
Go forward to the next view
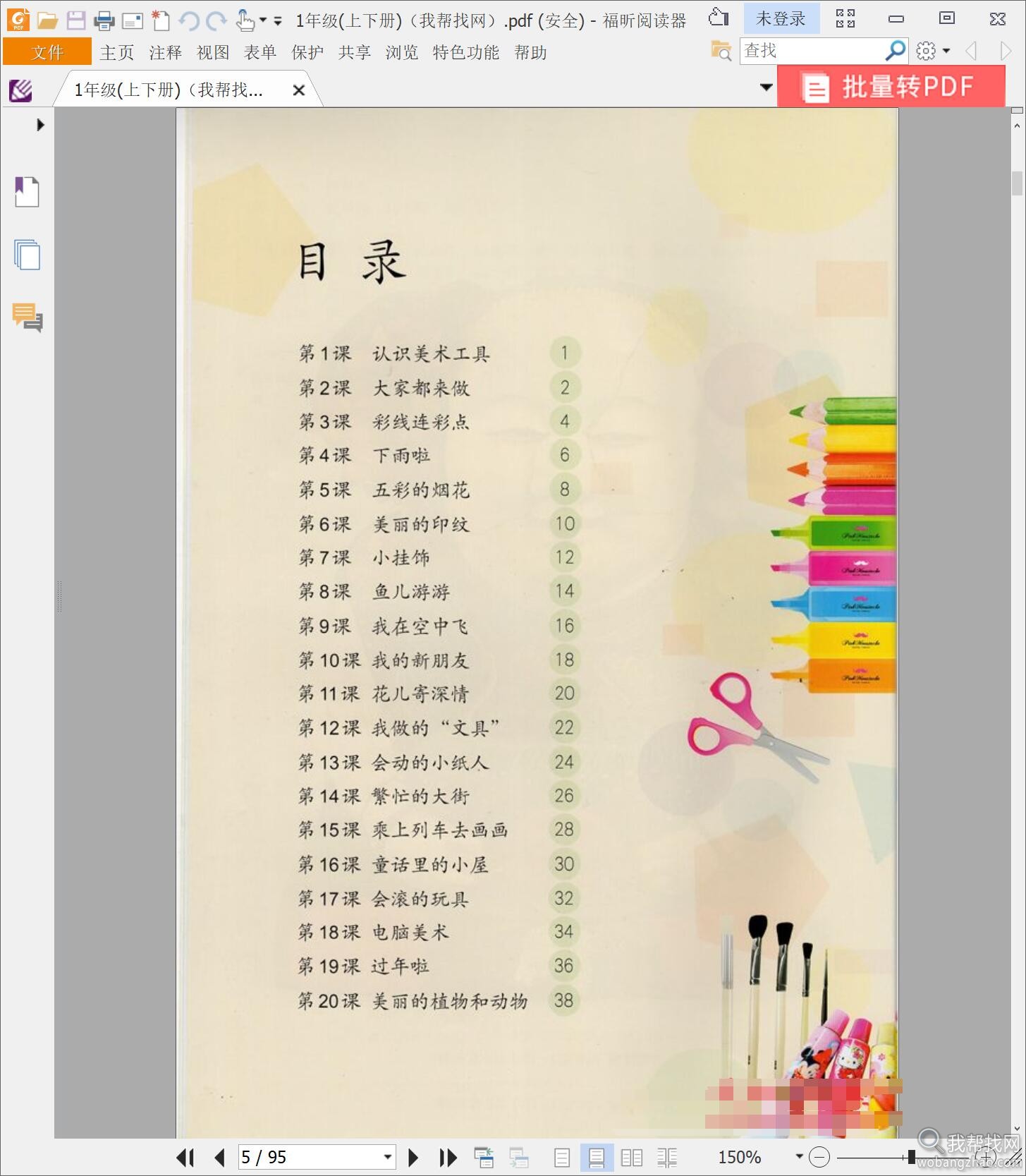[519, 1158]
